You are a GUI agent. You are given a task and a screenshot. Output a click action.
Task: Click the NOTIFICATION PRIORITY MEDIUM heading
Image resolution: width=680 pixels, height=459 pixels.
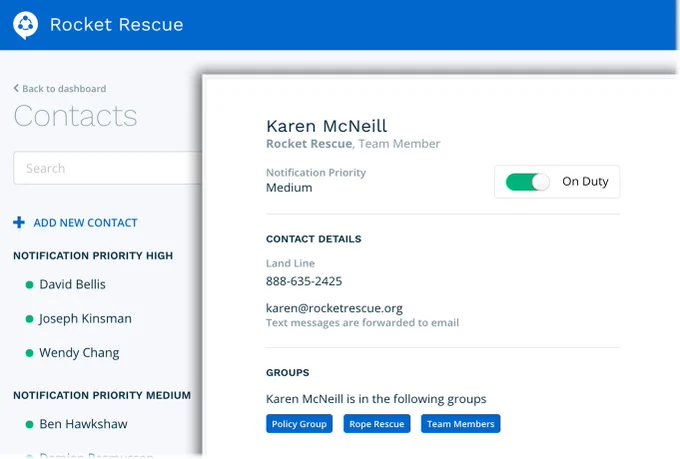click(x=102, y=395)
